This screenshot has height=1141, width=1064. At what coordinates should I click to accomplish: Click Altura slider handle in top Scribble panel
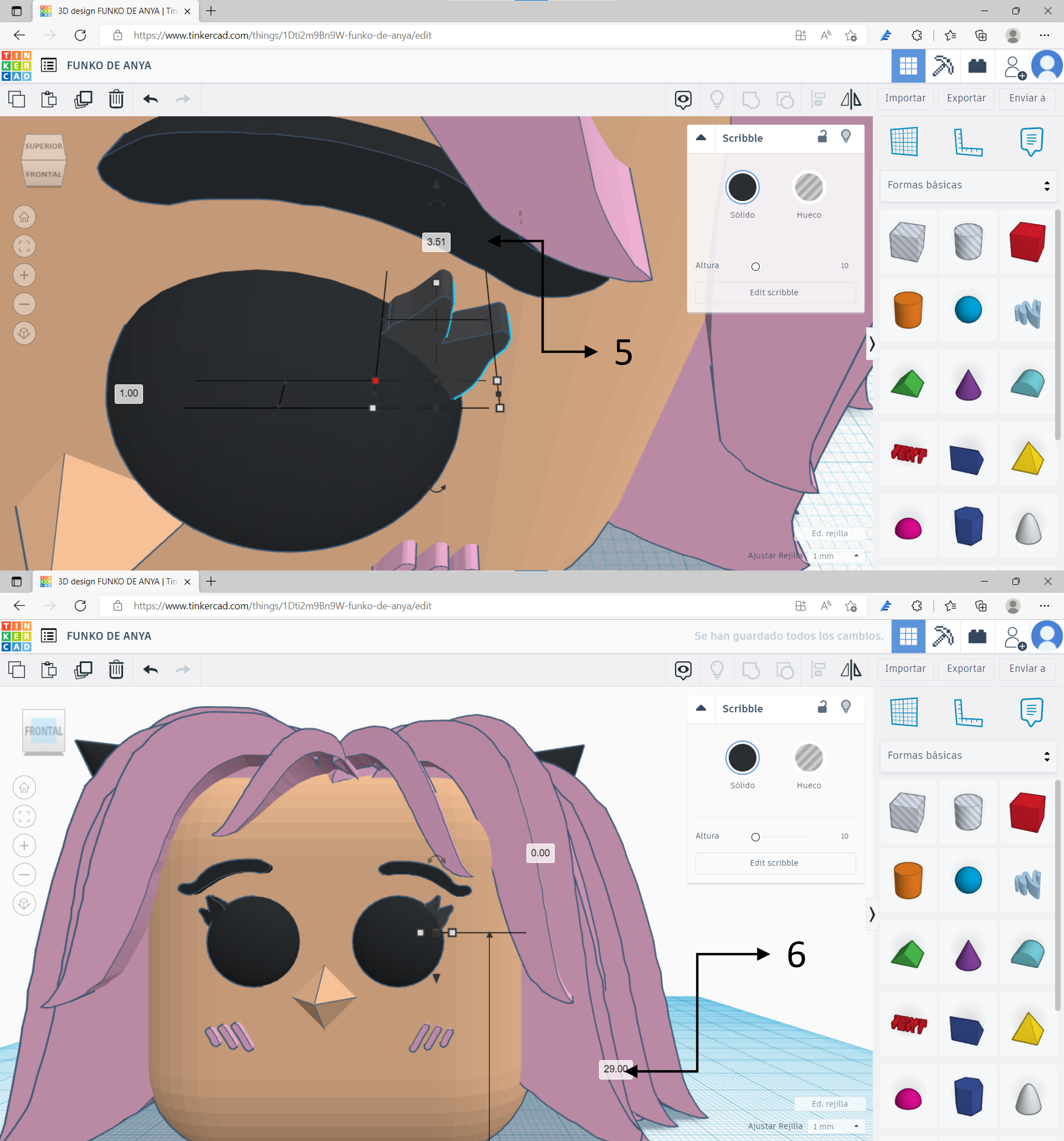[755, 266]
